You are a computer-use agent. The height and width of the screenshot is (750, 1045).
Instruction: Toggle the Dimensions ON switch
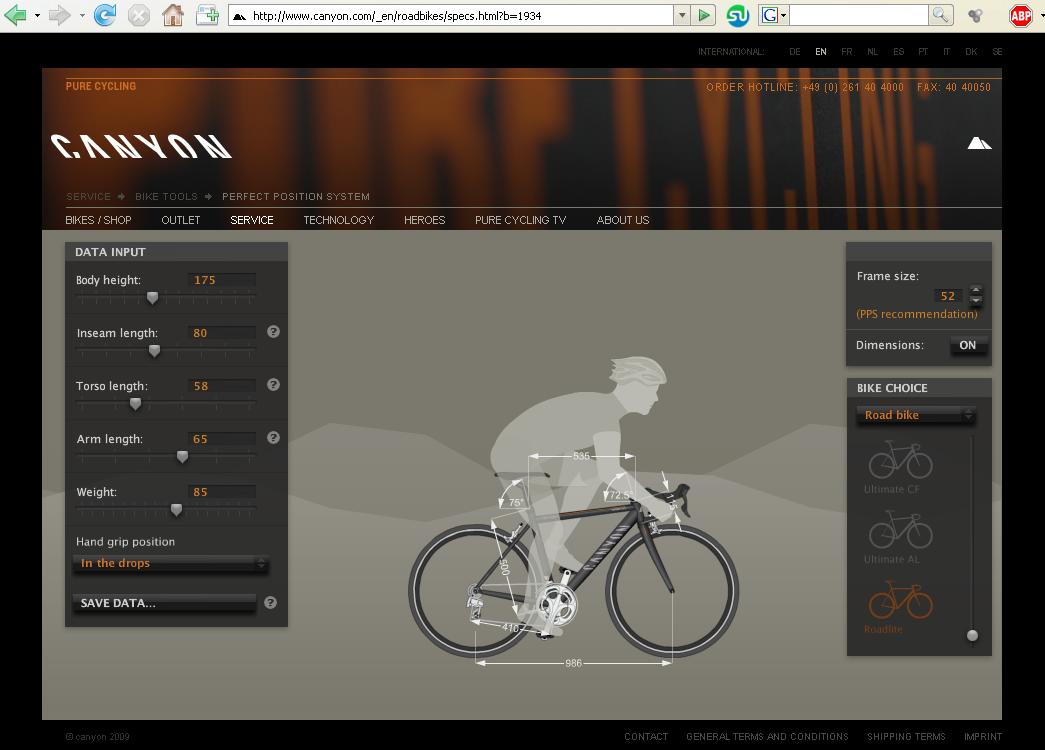pos(967,345)
